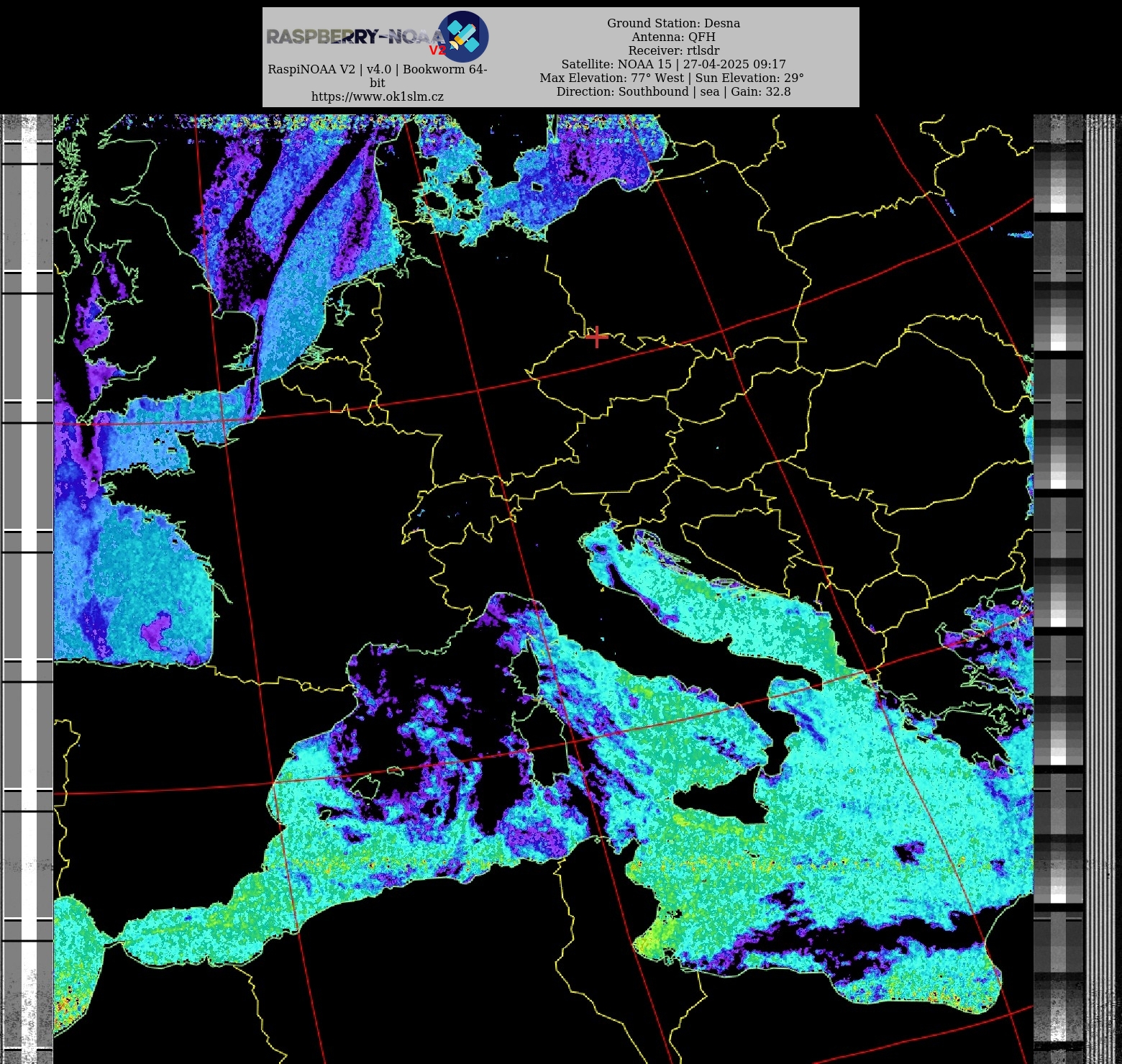Select the 'Antenna: QFH' line
Screen dimensions: 1122x1064
point(673,37)
